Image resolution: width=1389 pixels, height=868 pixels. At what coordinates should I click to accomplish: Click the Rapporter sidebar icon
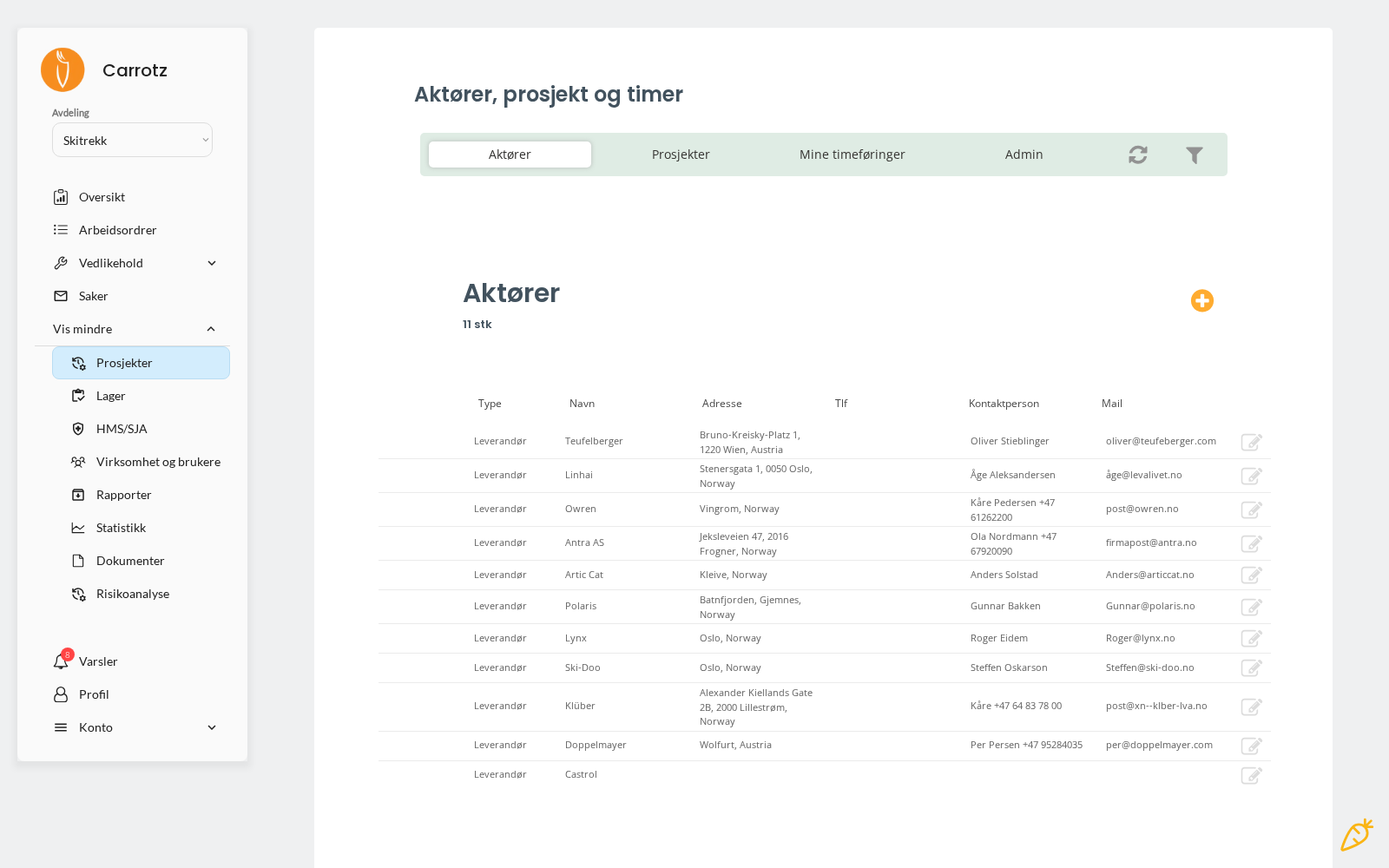[78, 495]
